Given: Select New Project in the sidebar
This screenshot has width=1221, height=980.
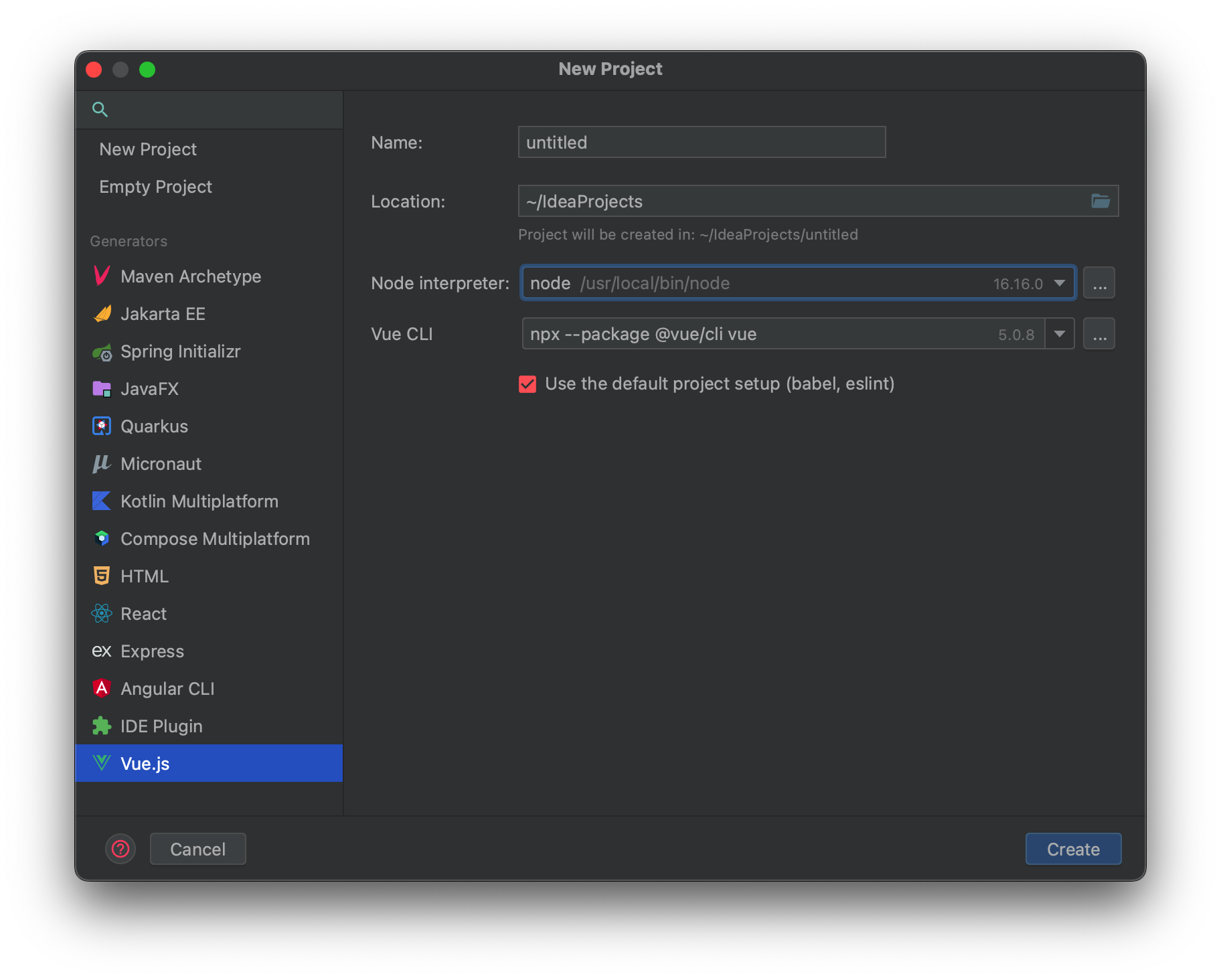Looking at the screenshot, I should click(209, 149).
